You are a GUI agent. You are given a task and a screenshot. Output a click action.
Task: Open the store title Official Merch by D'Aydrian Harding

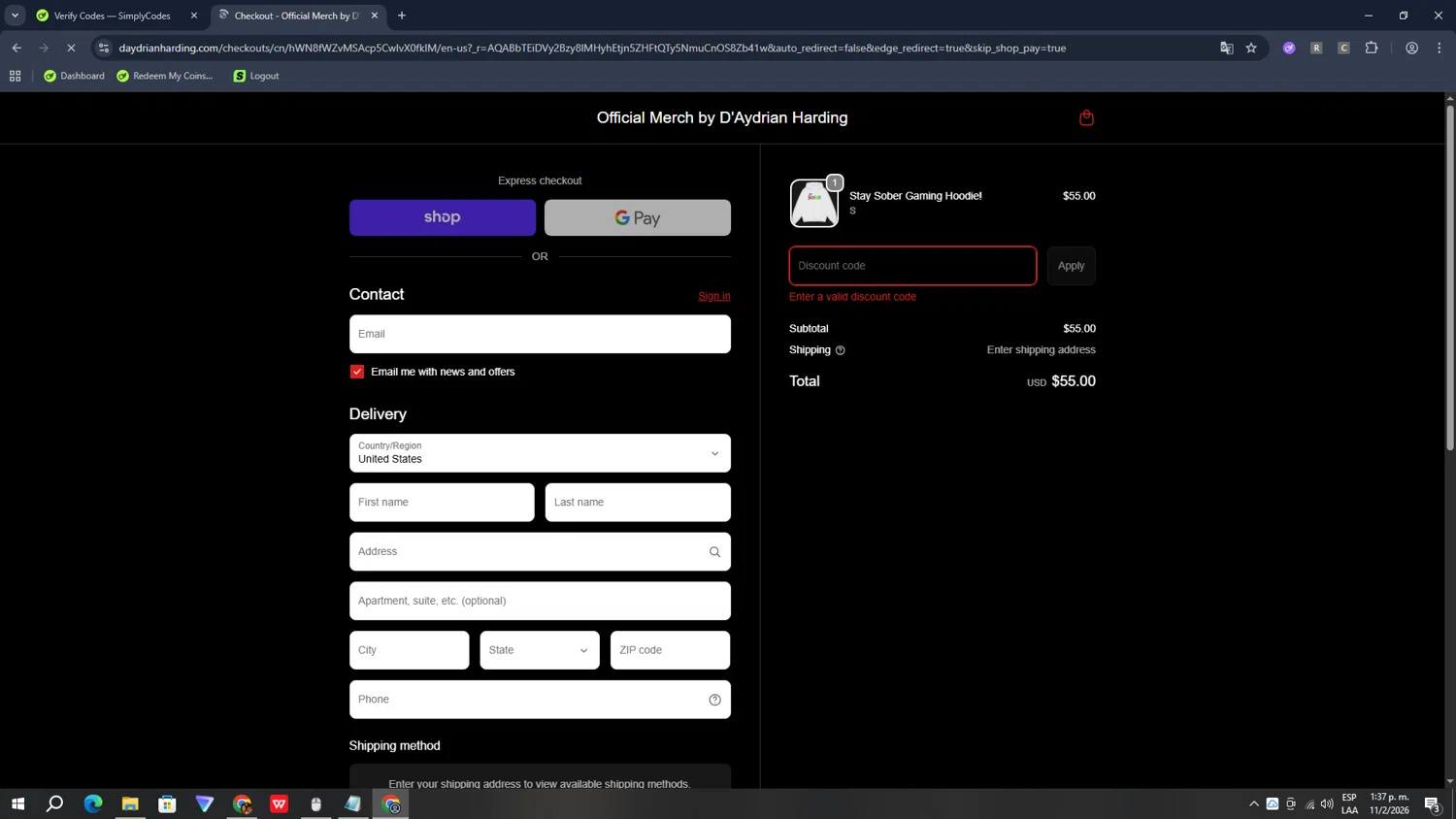[x=722, y=117]
